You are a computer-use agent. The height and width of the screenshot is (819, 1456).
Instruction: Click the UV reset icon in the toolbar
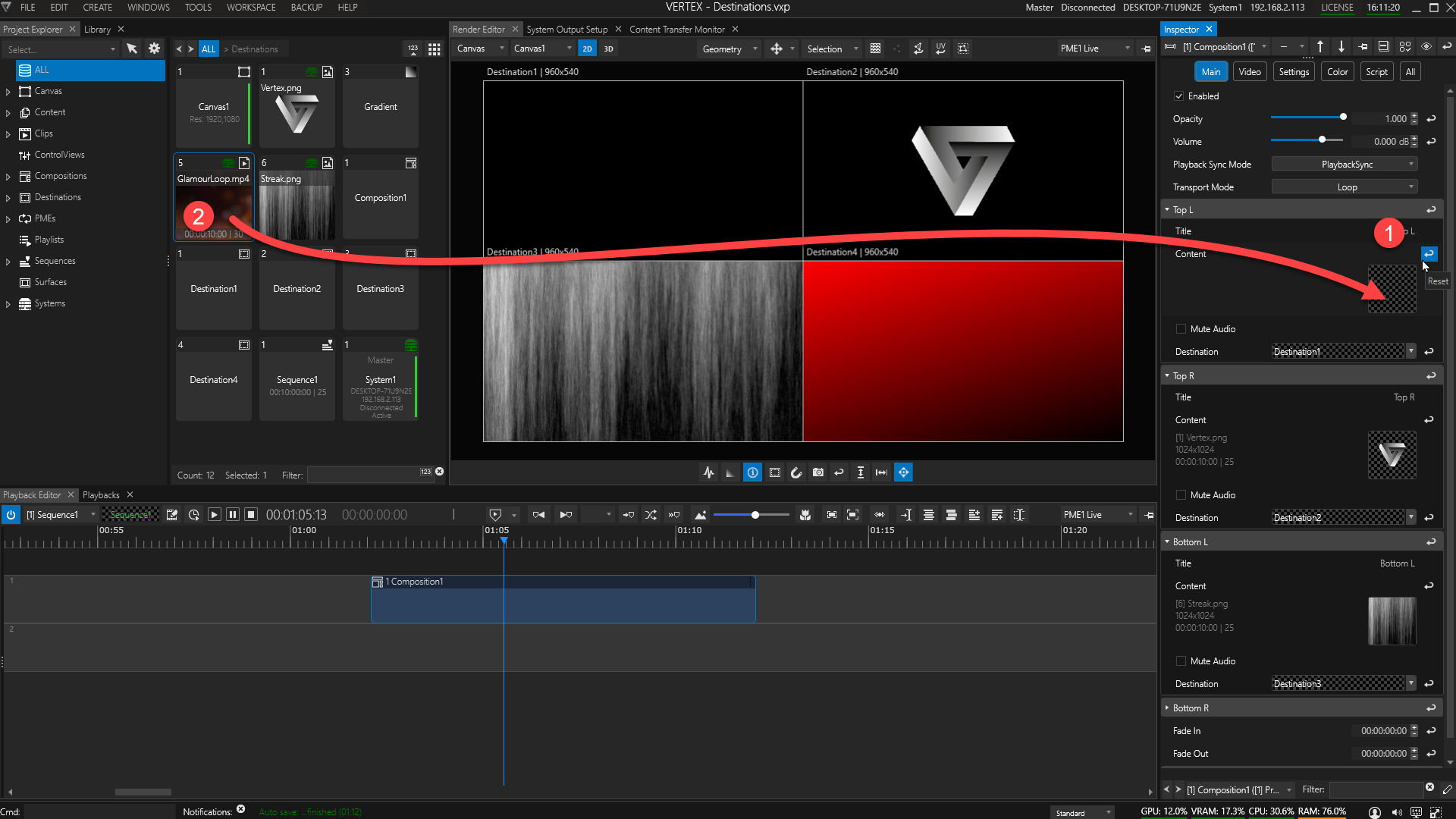click(940, 49)
